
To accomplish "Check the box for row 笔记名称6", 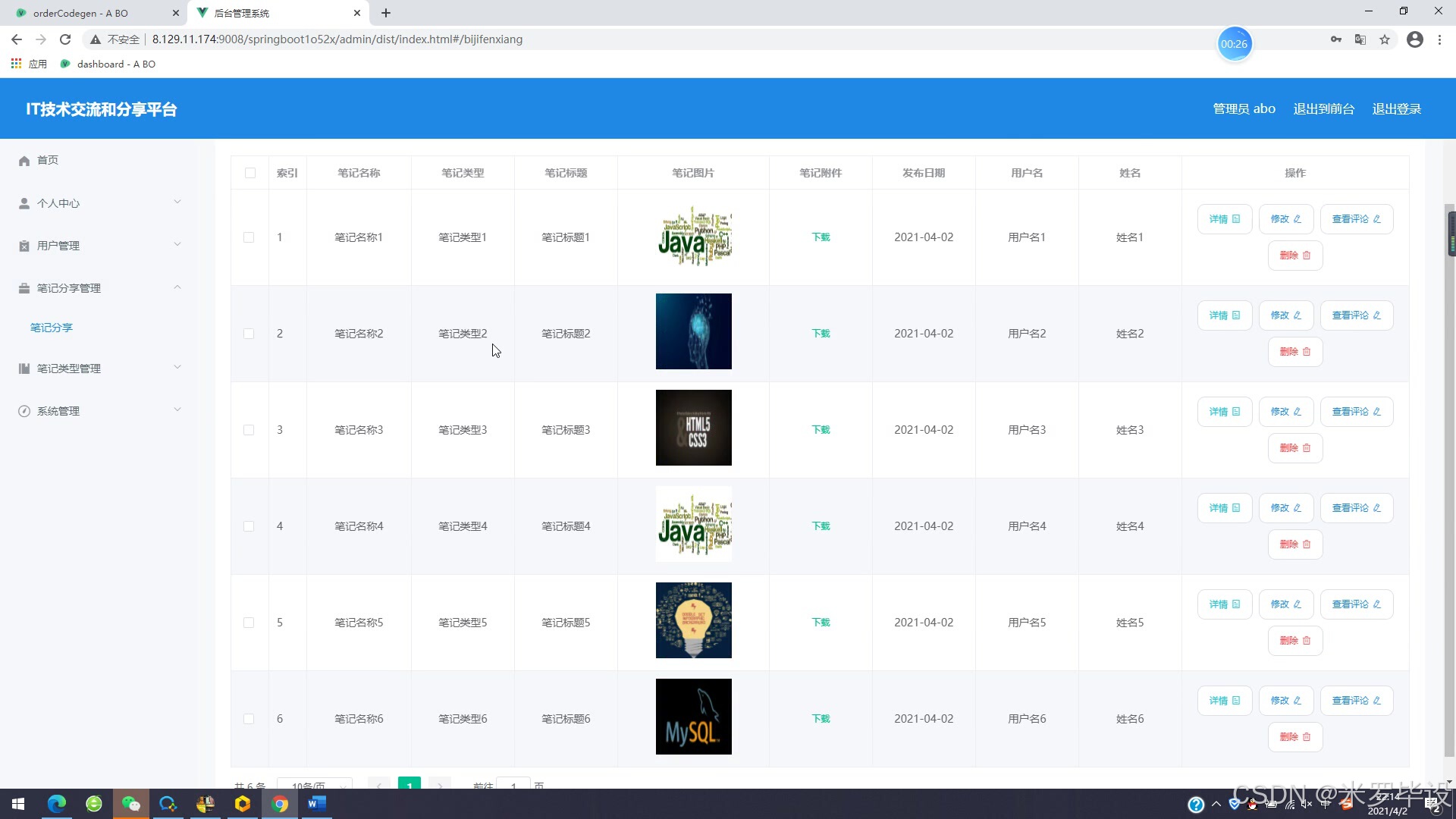I will click(x=249, y=719).
